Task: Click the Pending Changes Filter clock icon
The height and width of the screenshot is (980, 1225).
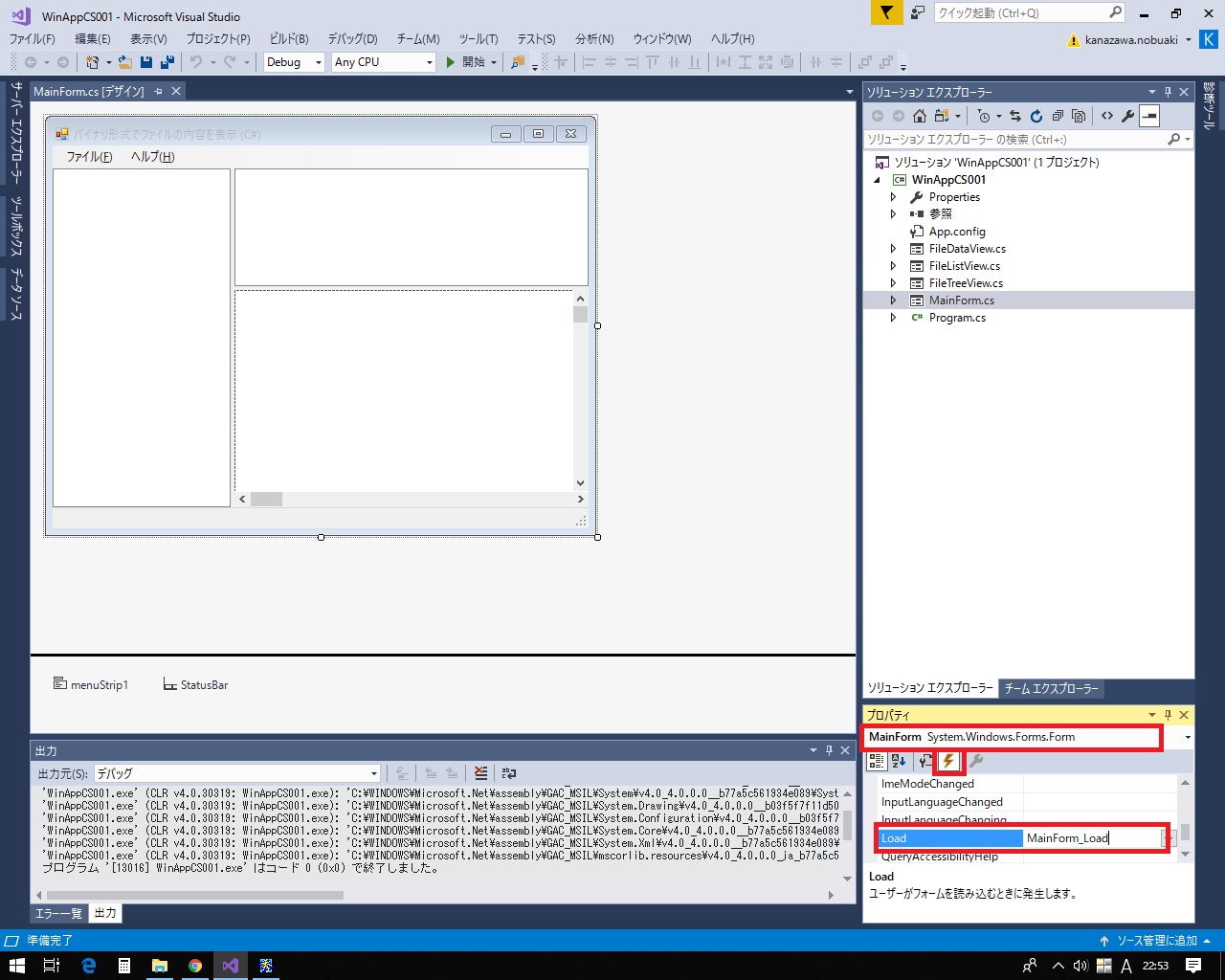Action: tap(984, 116)
